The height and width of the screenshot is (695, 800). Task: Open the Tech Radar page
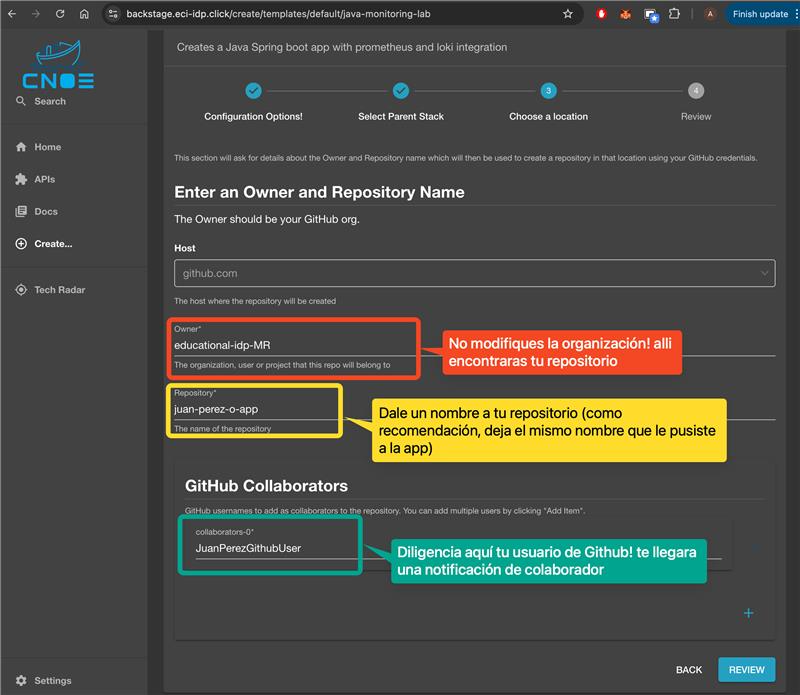(59, 290)
